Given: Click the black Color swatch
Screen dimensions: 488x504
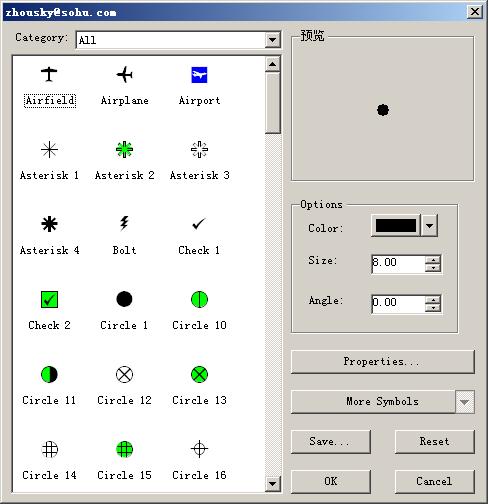Looking at the screenshot, I should (396, 226).
